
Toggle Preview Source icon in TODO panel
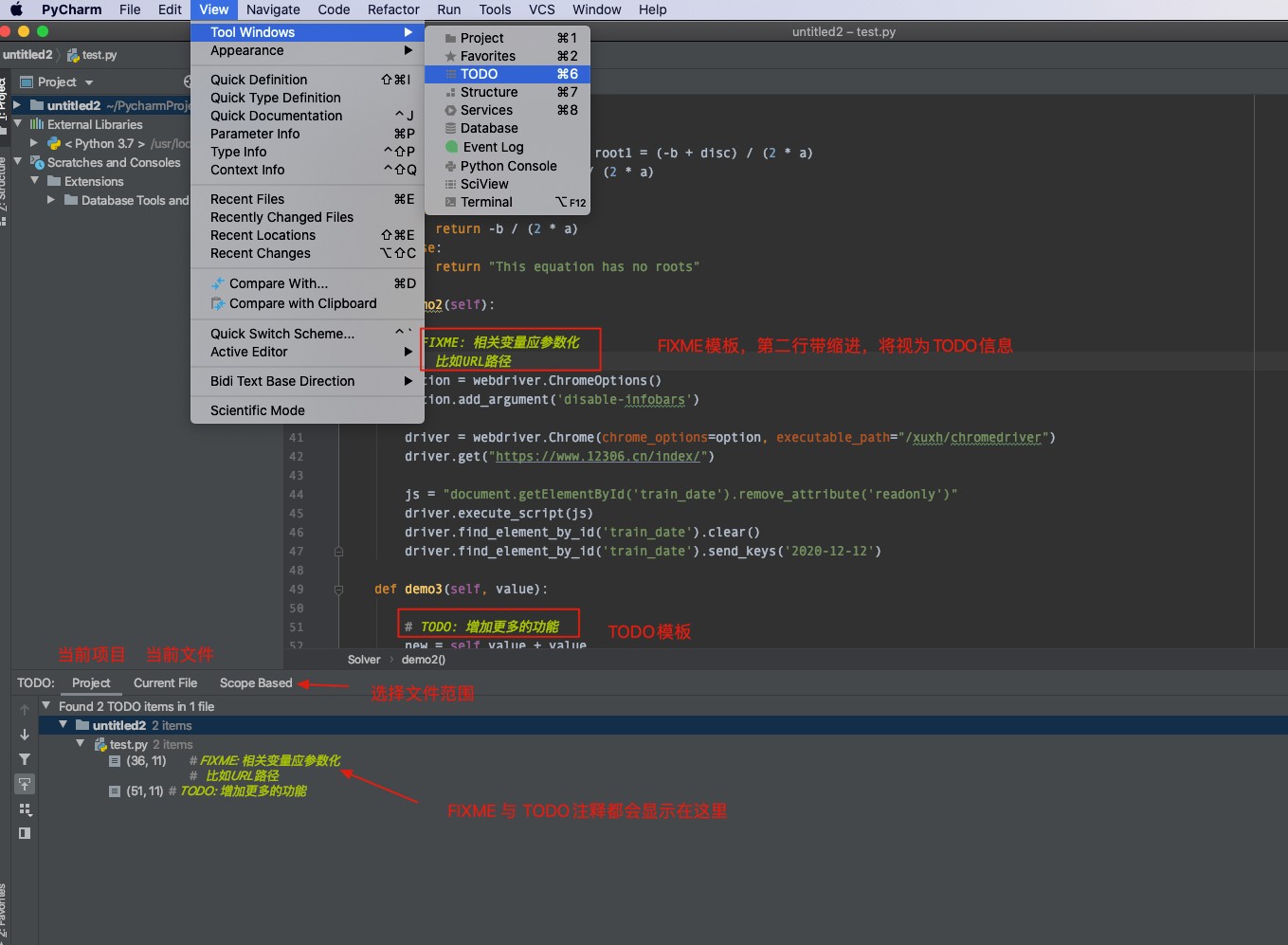point(25,833)
